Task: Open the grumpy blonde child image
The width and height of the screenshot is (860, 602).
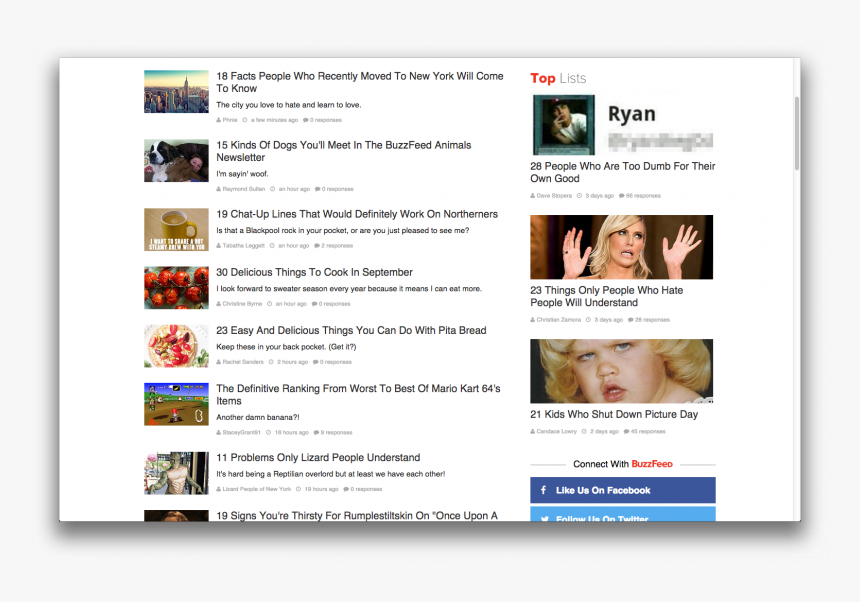Action: (621, 371)
